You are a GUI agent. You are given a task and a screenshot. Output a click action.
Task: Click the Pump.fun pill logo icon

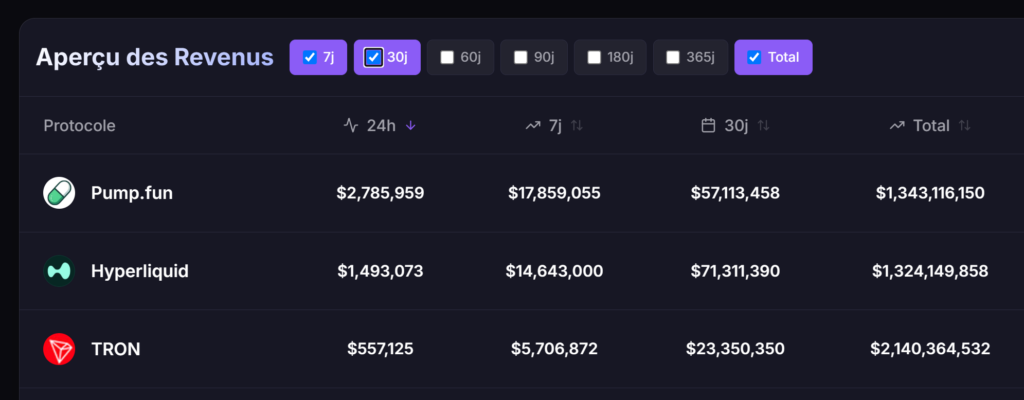coord(59,193)
